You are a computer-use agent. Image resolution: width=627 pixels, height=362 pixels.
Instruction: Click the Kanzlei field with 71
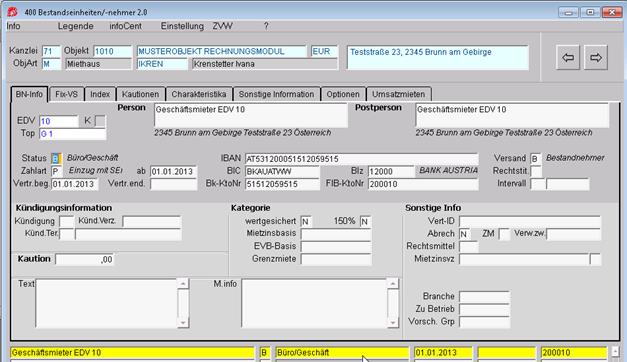pyautogui.click(x=51, y=51)
